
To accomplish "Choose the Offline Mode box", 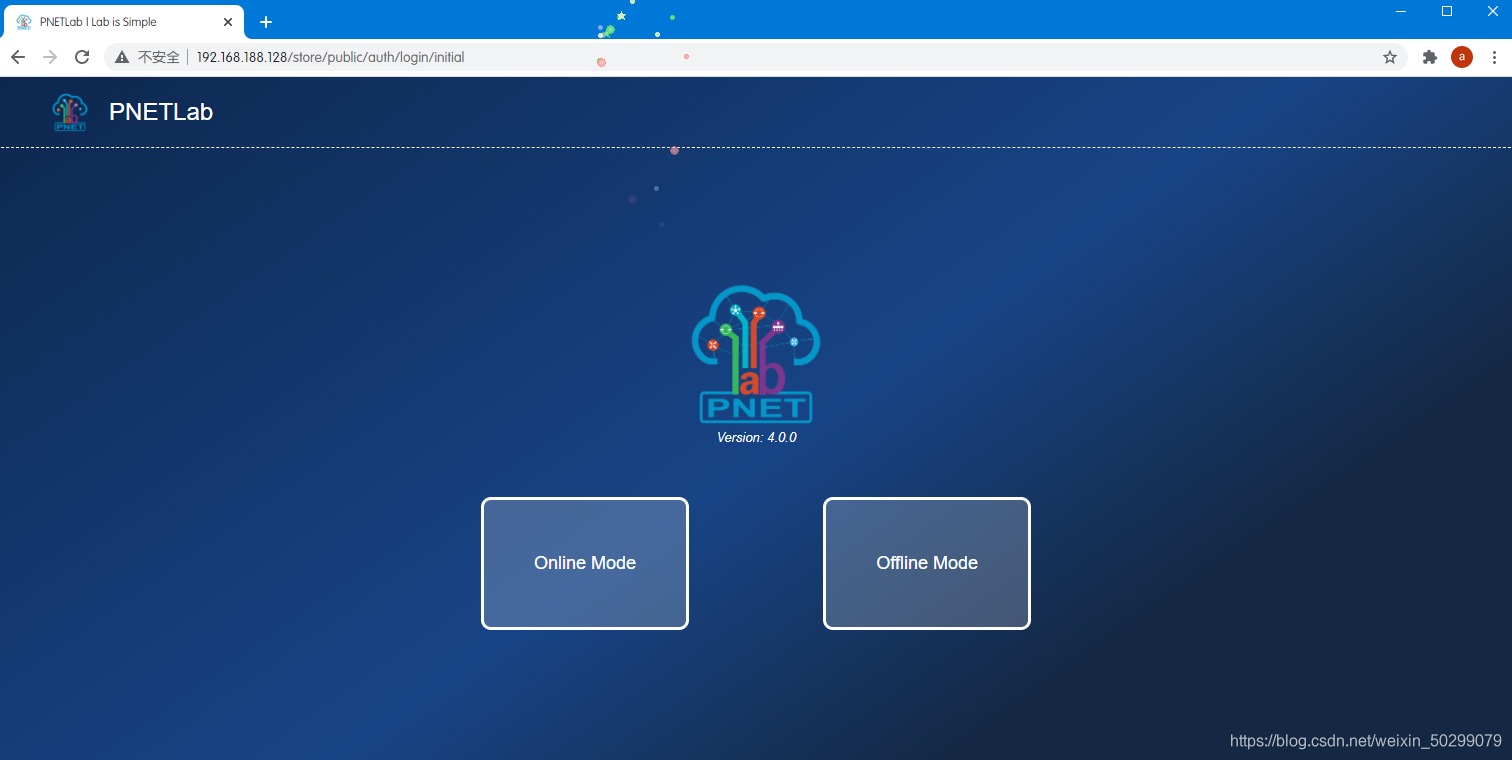I will click(927, 563).
